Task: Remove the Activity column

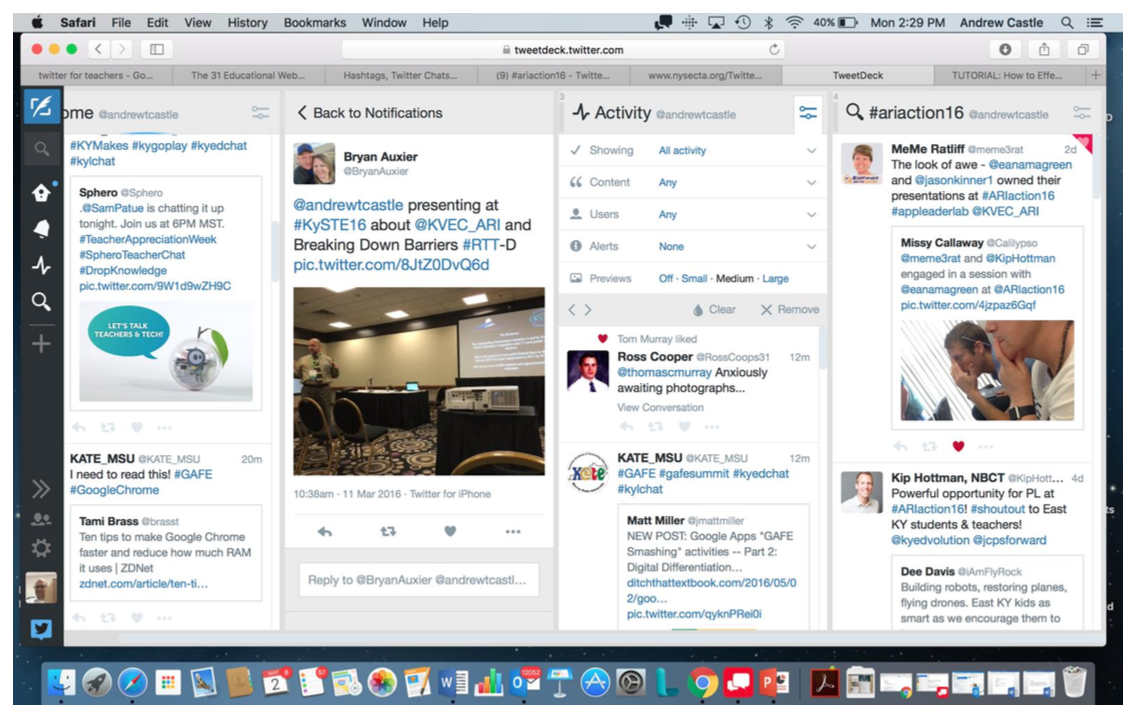Action: 790,310
